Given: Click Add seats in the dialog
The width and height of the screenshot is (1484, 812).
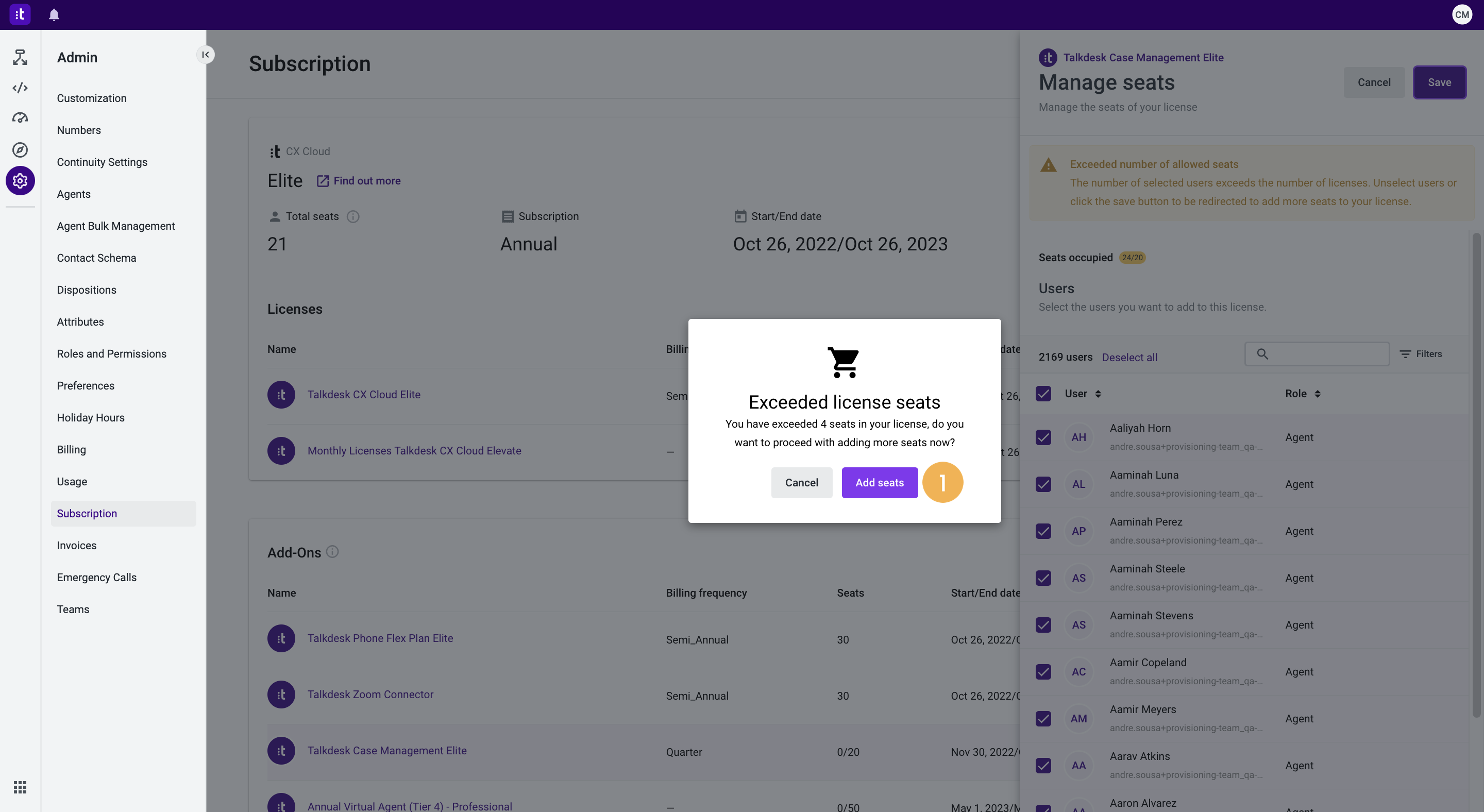Looking at the screenshot, I should coord(879,483).
